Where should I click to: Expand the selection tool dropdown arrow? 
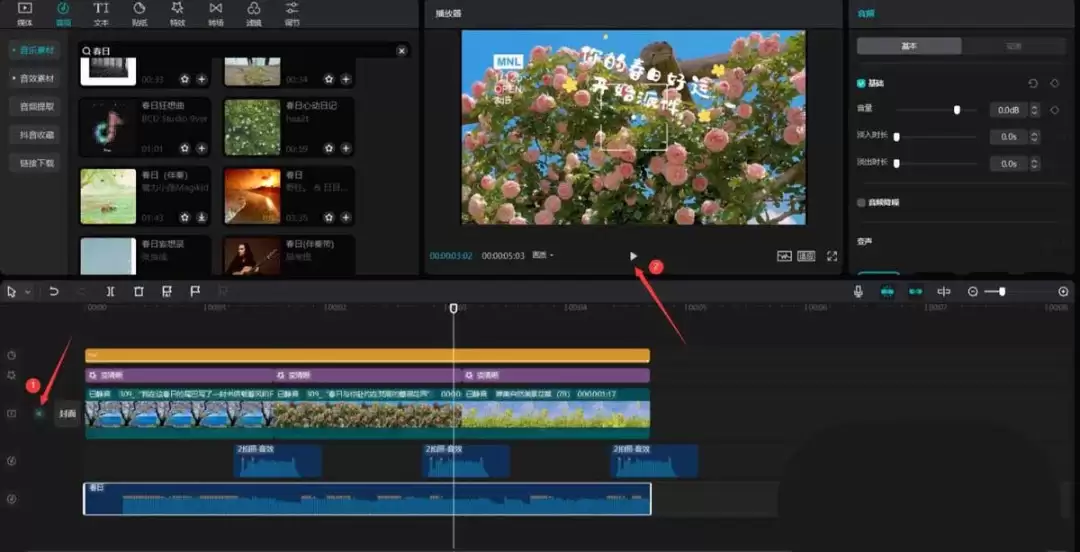[27, 292]
